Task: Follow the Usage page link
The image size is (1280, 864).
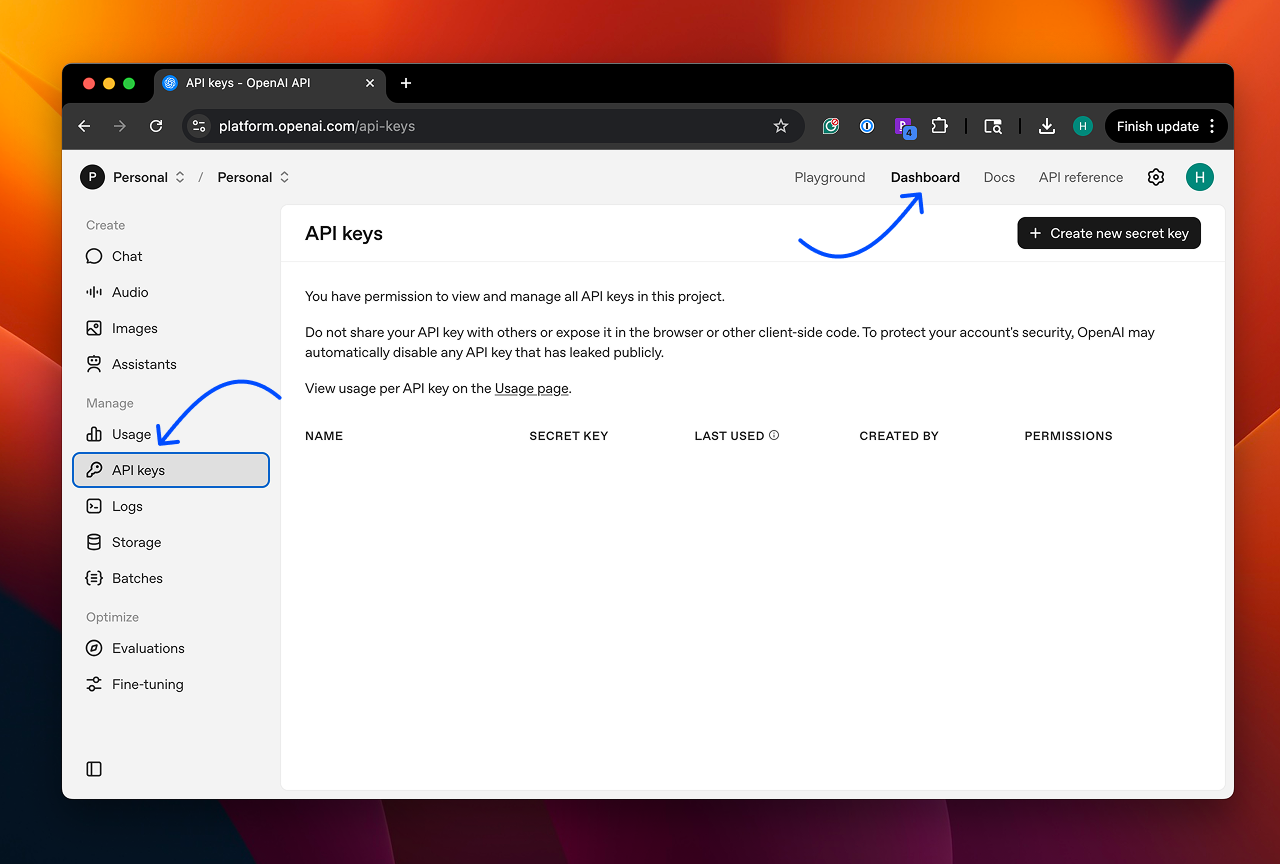Action: coord(531,388)
